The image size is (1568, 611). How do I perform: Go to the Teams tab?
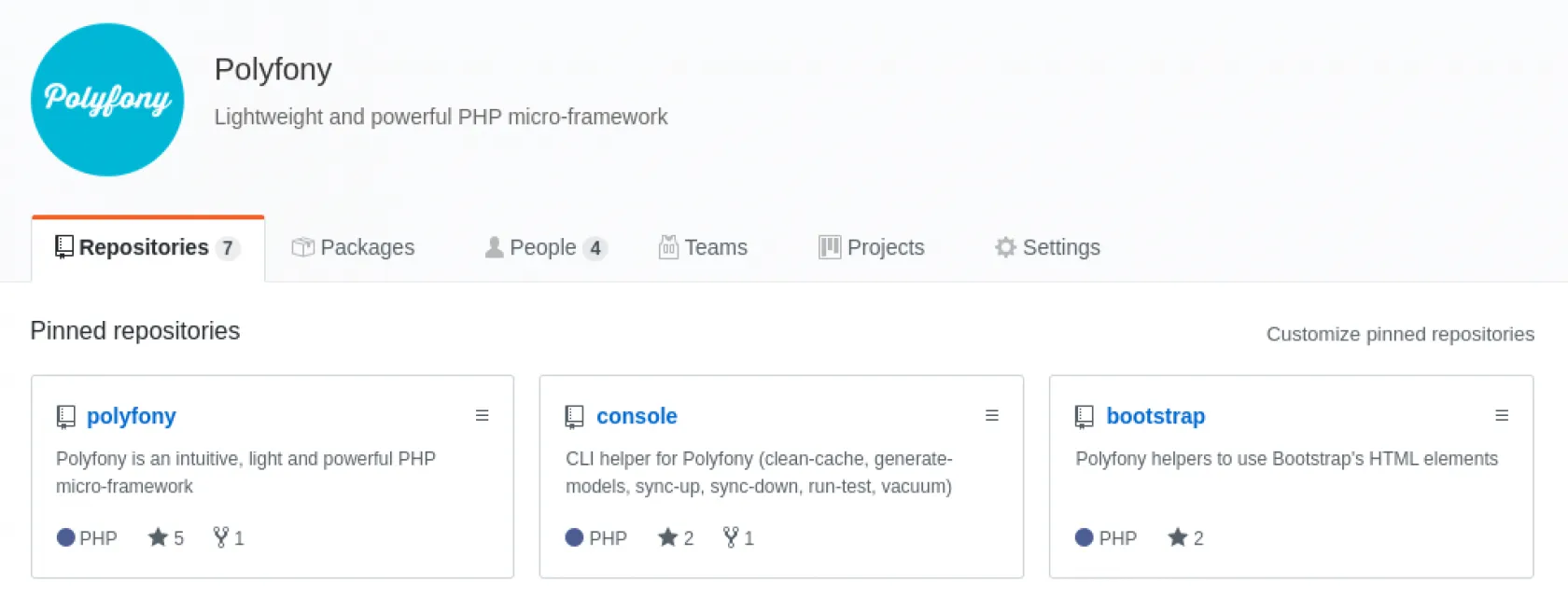pos(703,247)
